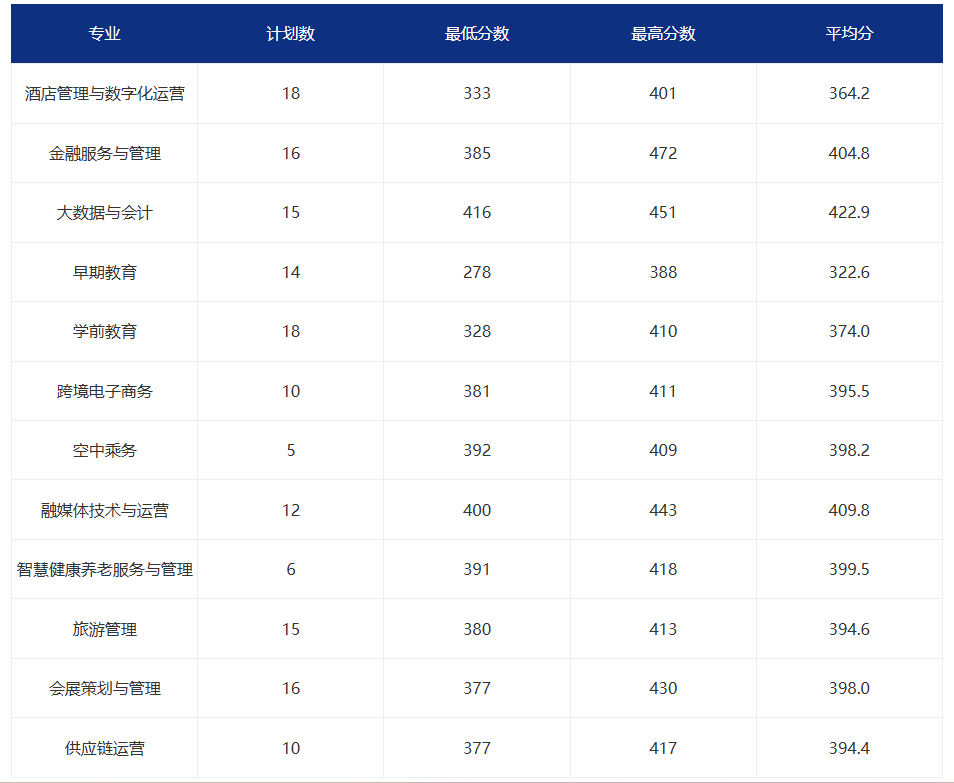
Task: Select the 旅游管理 major cell
Action: (x=104, y=628)
